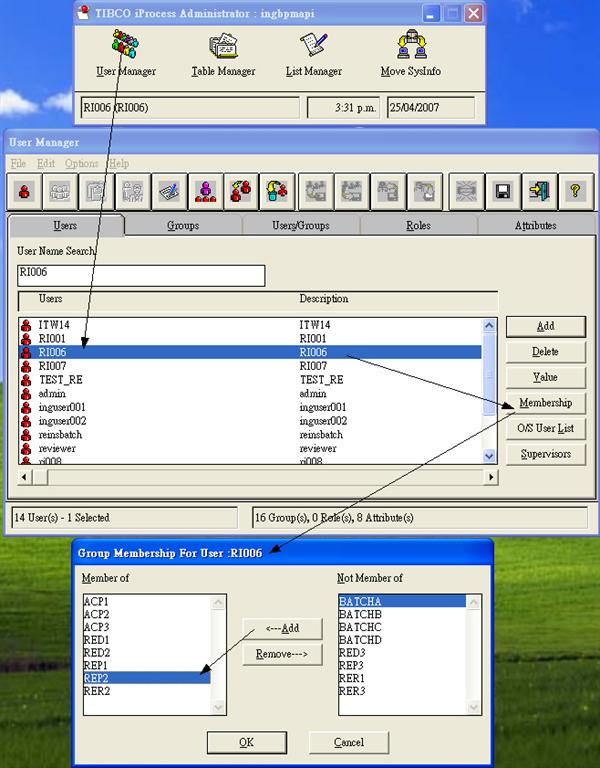Click the Supervisors button
This screenshot has width=600, height=768.
click(x=546, y=454)
